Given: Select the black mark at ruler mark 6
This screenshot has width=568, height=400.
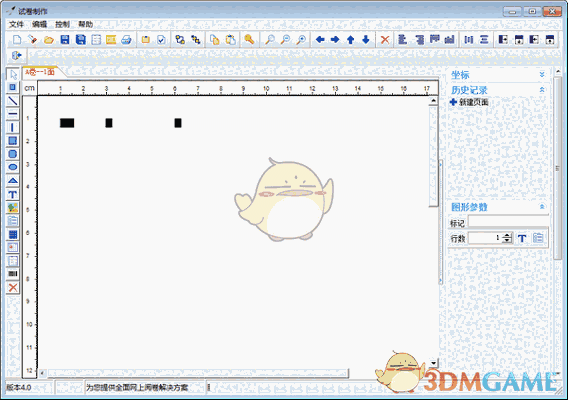Looking at the screenshot, I should pos(178,123).
